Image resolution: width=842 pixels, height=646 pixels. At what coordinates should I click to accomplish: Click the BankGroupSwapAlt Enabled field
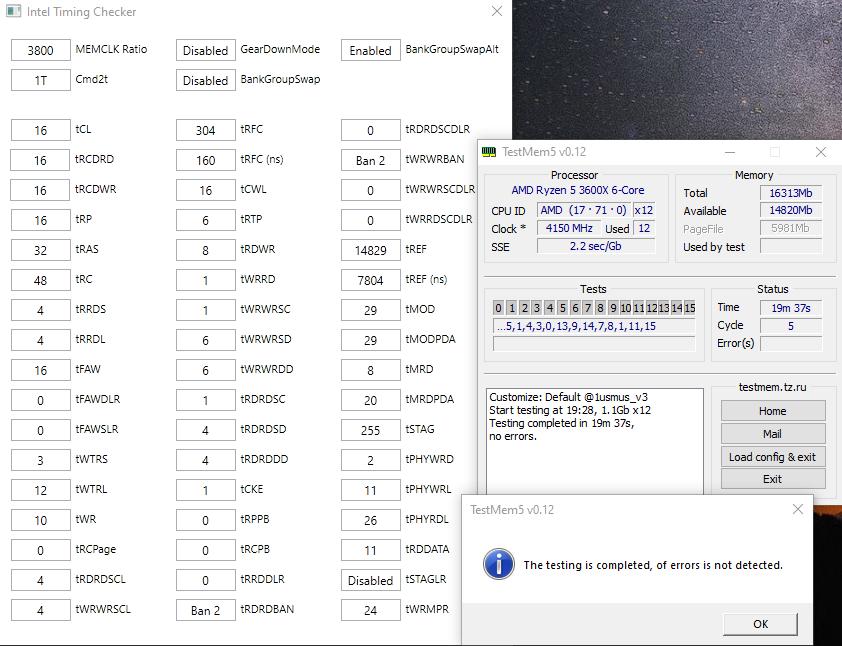click(371, 50)
